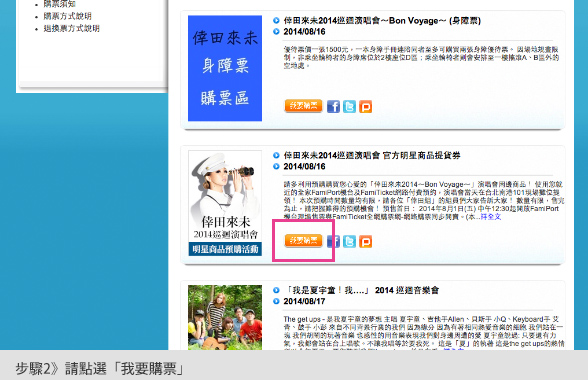The image size is (588, 380).
Task: Share the disability ticket event on Facebook
Action: point(333,107)
